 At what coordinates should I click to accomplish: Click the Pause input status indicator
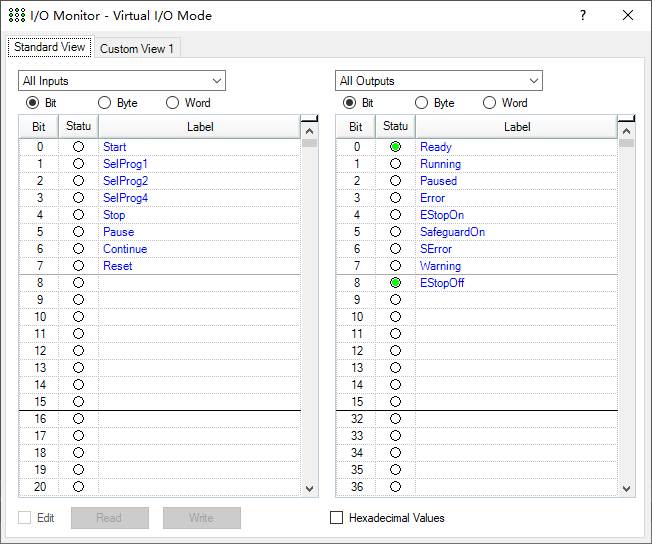[x=79, y=232]
